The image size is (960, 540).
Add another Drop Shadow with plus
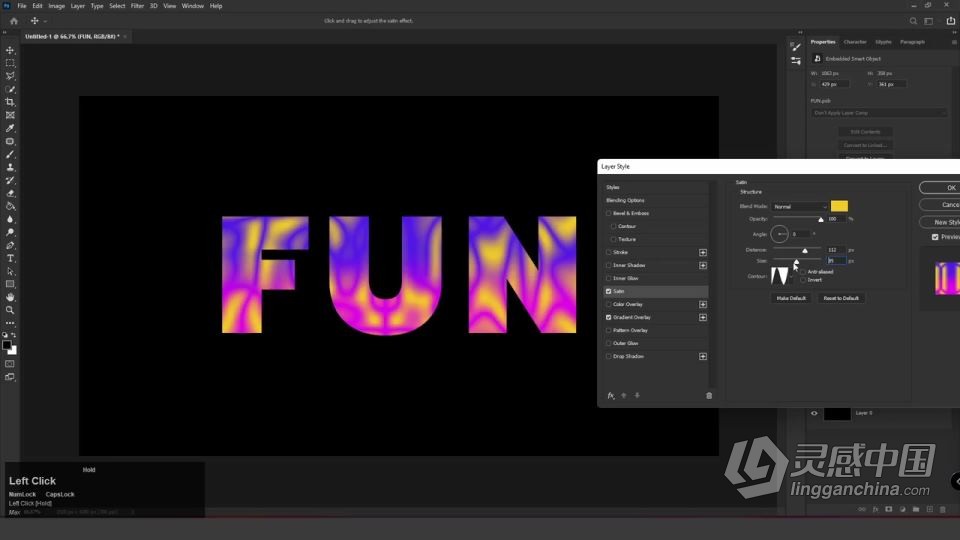coord(703,356)
